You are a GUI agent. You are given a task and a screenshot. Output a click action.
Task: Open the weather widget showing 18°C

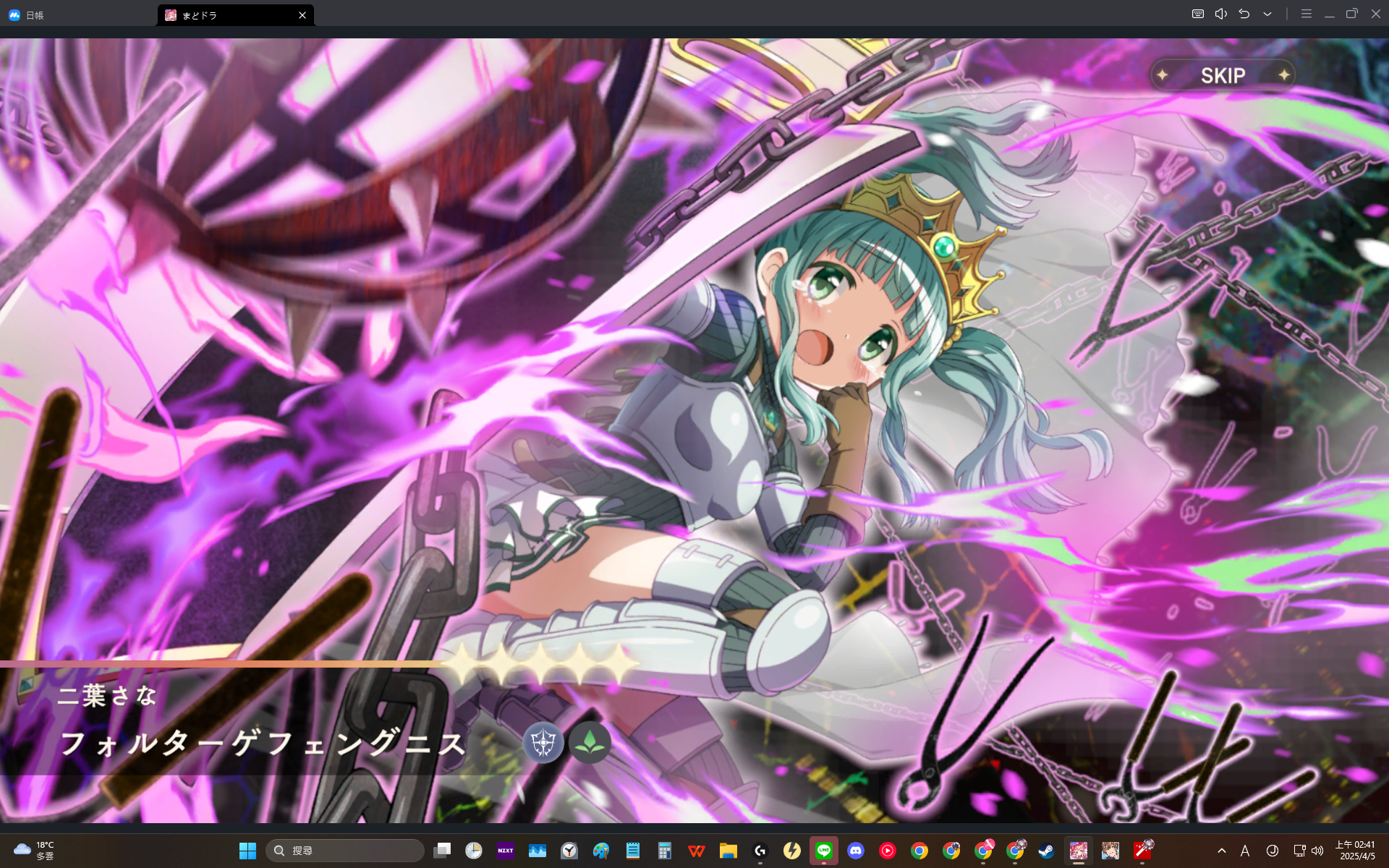click(34, 850)
